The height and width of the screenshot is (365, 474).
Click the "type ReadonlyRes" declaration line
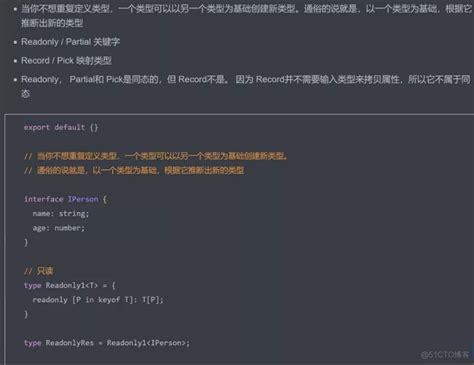pos(107,343)
